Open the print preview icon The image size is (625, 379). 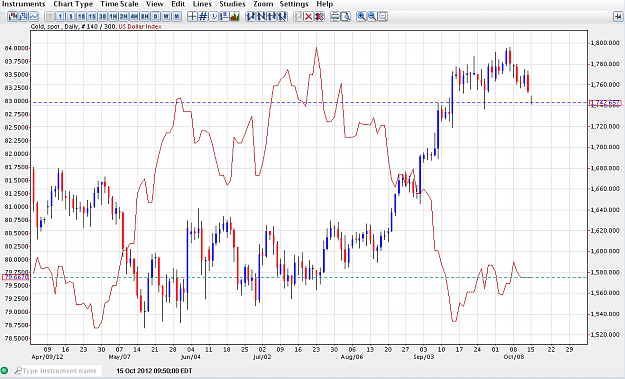pos(346,16)
